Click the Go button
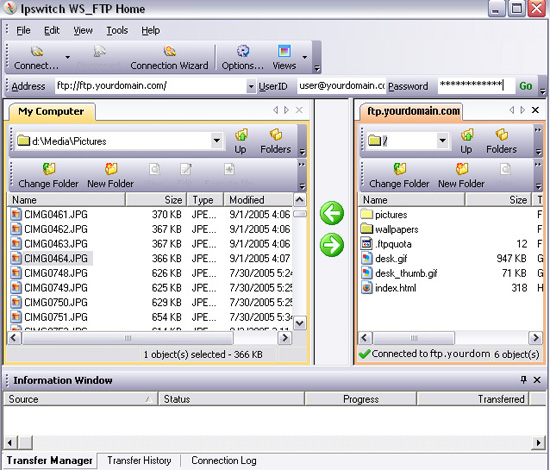 525,86
